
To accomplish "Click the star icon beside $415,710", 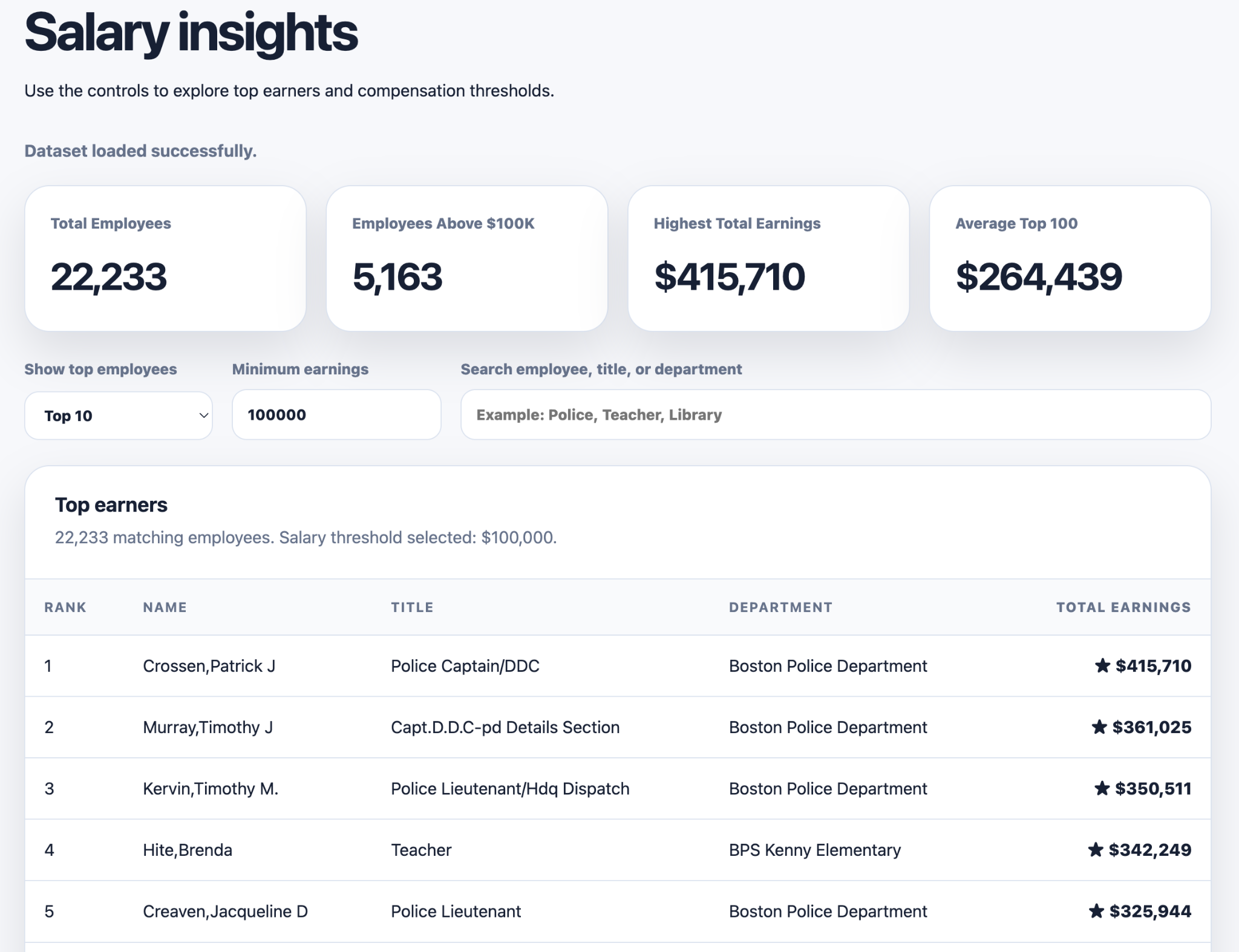I will tap(1102, 665).
